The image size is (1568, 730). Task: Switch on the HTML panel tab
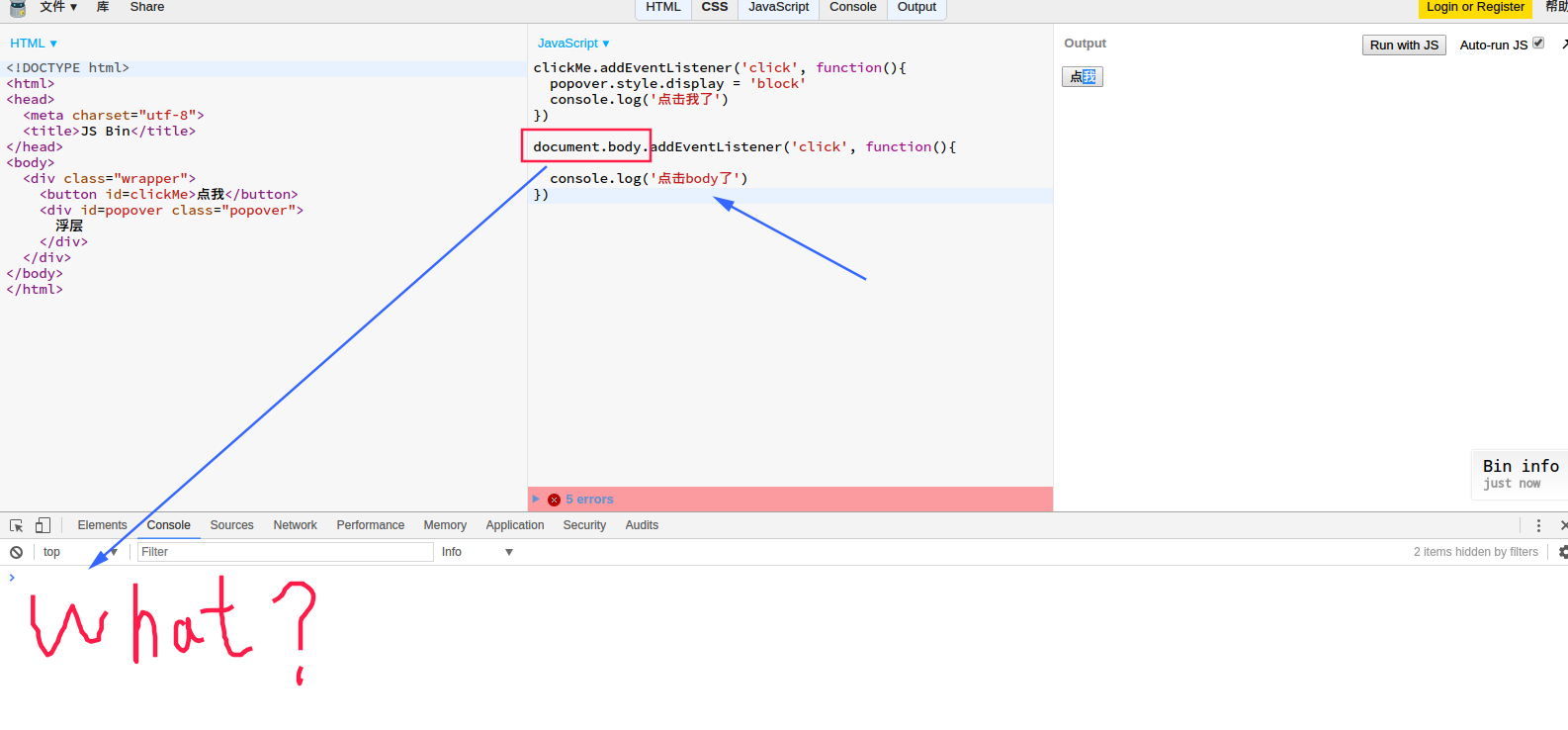click(x=663, y=8)
